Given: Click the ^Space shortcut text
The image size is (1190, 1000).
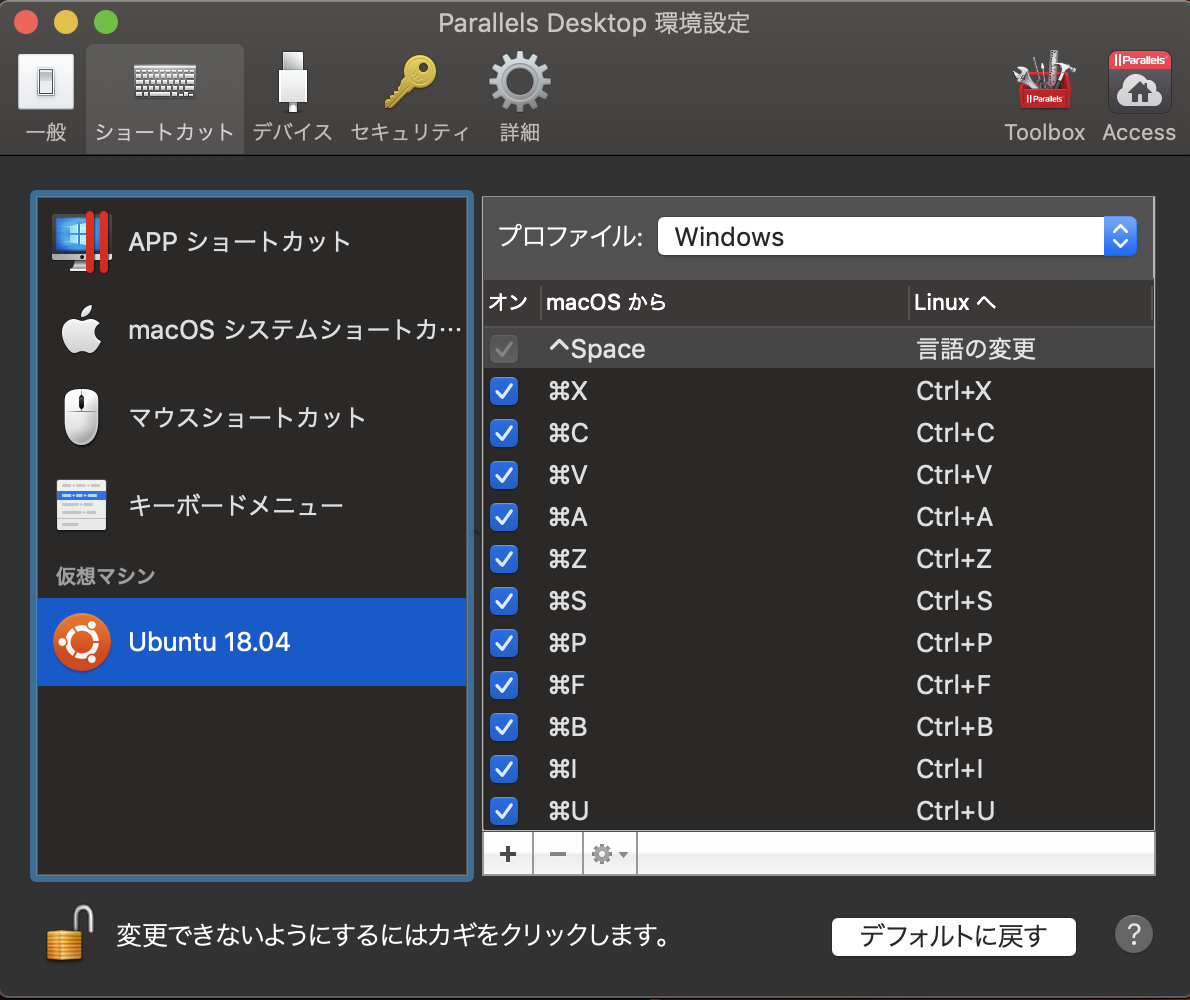Looking at the screenshot, I should click(597, 349).
